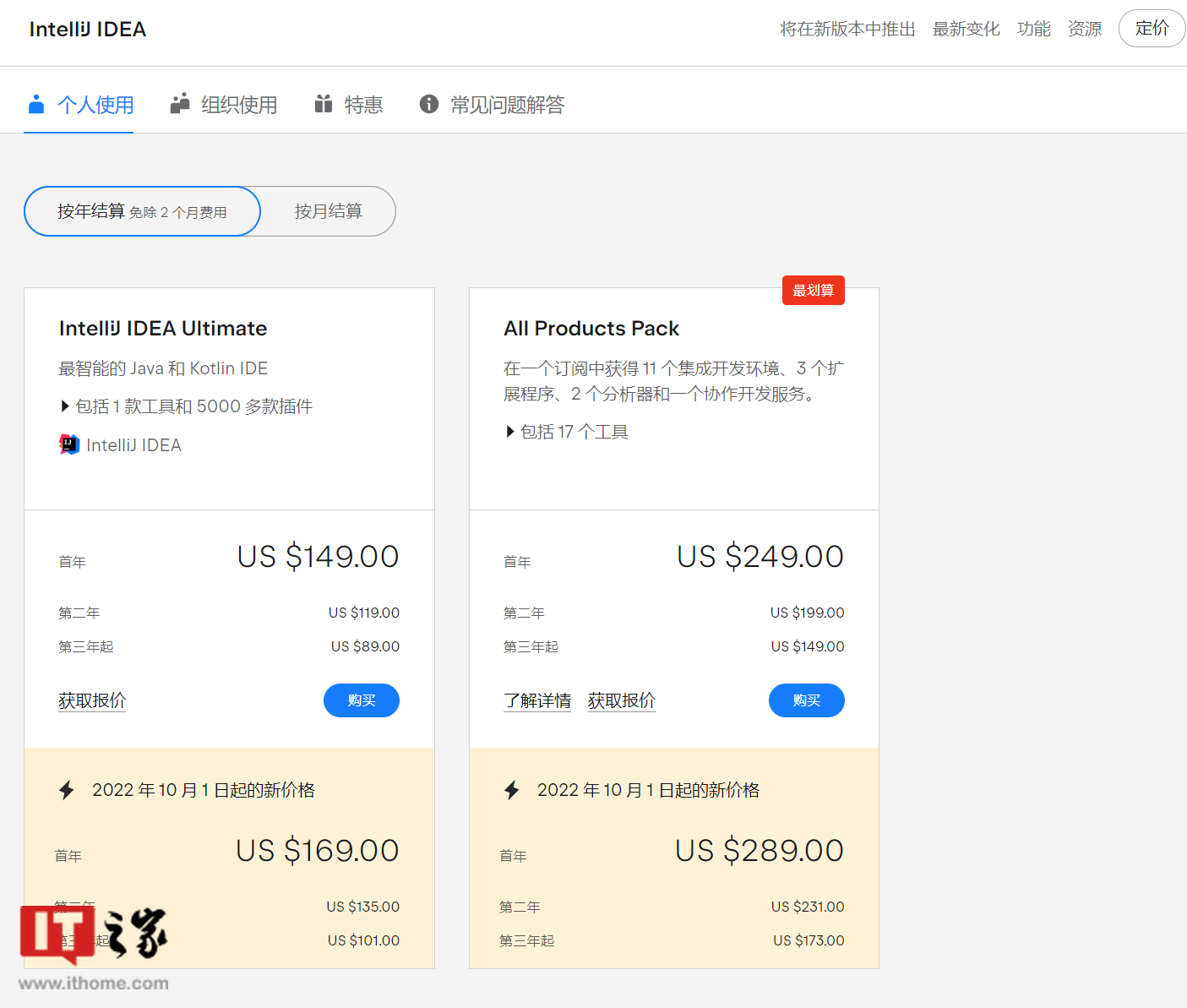Screen dimensions: 1187x1008
Task: Switch to 组织使用 tab
Action: pyautogui.click(x=224, y=105)
